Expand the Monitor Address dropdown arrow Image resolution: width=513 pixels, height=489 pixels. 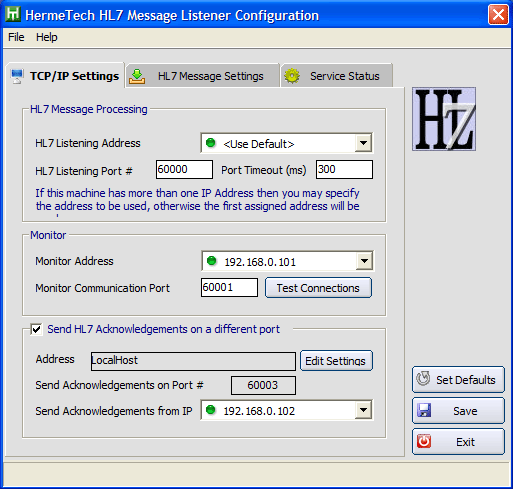coord(364,261)
